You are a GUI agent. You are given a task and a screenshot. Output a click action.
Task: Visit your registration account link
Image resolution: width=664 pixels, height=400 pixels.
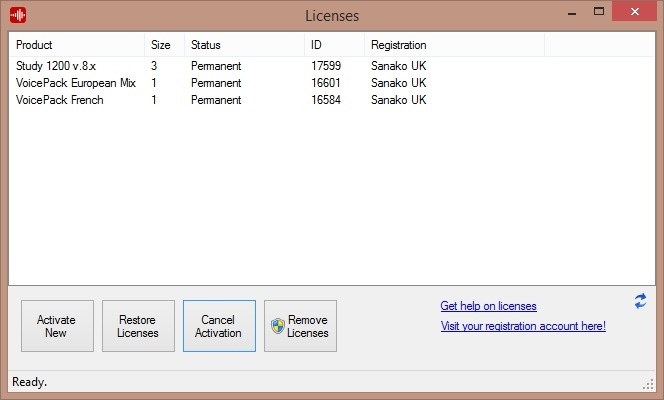pos(523,326)
